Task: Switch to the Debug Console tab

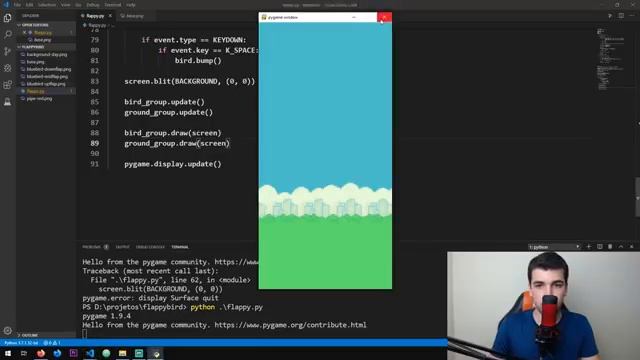Action: coord(150,247)
